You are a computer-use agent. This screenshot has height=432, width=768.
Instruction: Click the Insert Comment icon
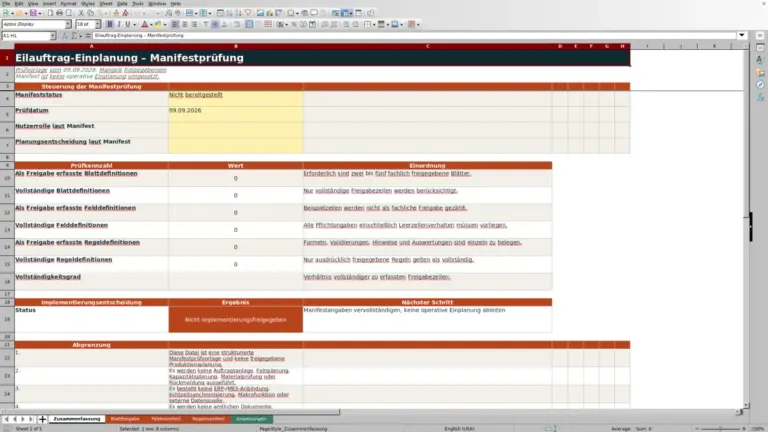314,13
